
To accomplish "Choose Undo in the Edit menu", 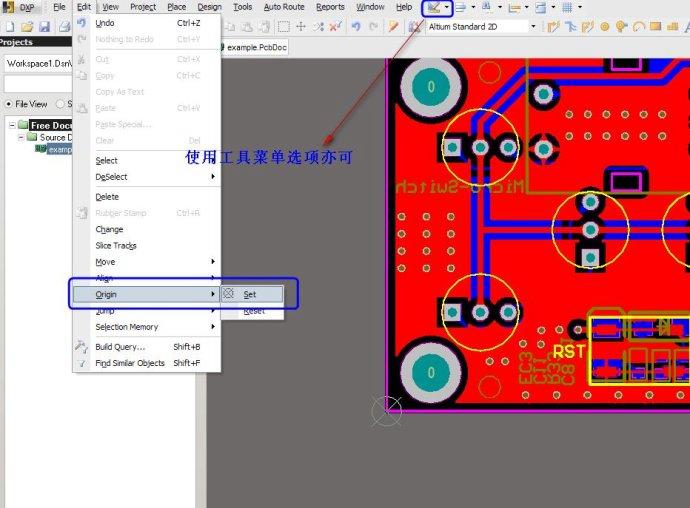I will coord(147,23).
